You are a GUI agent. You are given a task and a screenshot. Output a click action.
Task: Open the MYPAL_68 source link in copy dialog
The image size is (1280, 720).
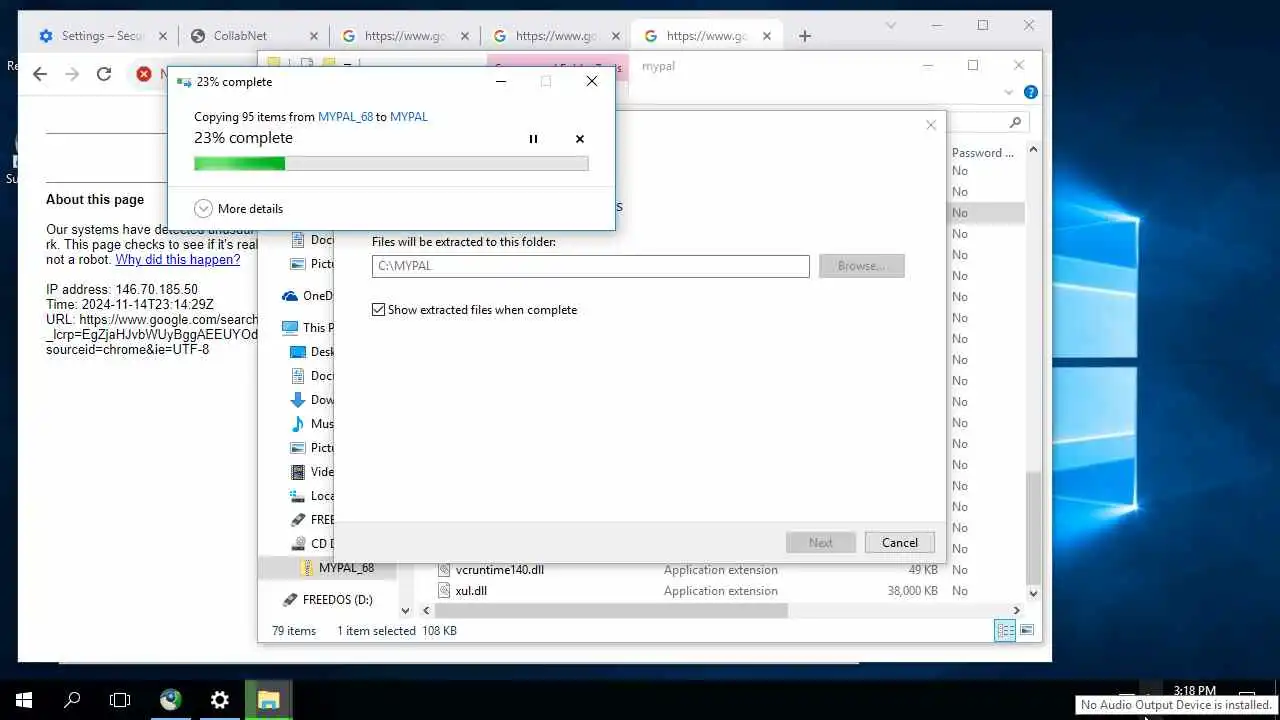pyautogui.click(x=345, y=117)
